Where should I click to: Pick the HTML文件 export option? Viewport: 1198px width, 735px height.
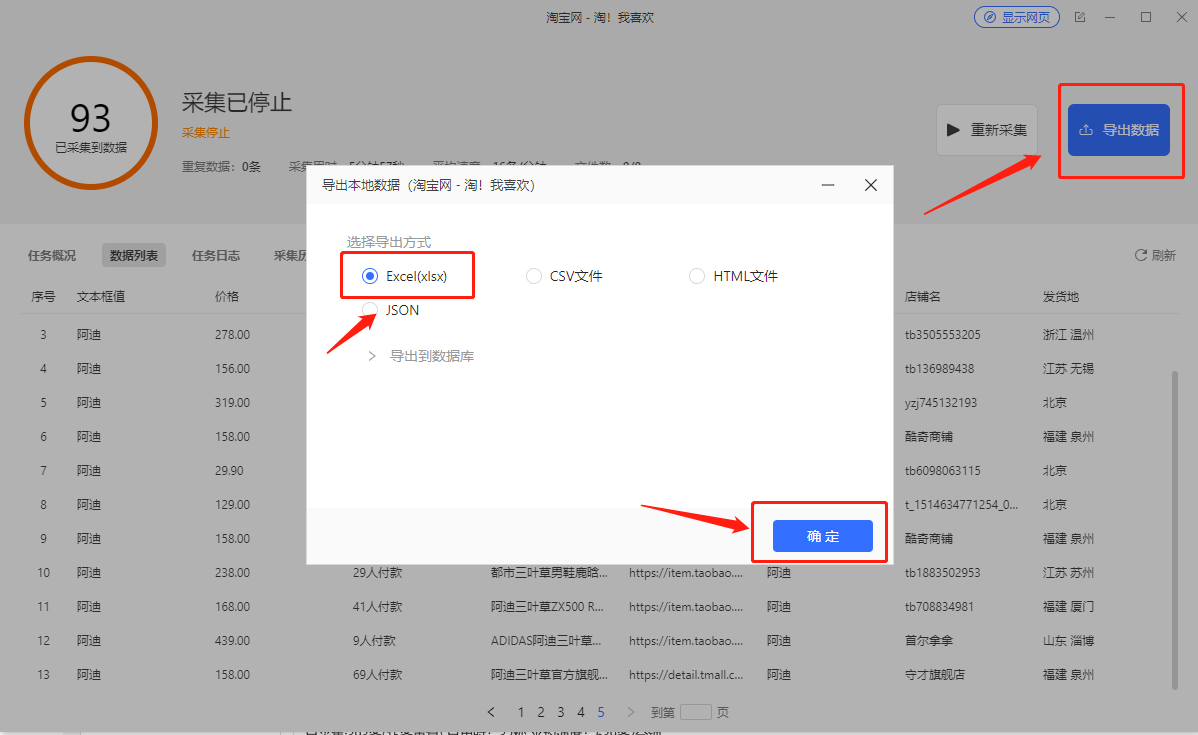(733, 276)
